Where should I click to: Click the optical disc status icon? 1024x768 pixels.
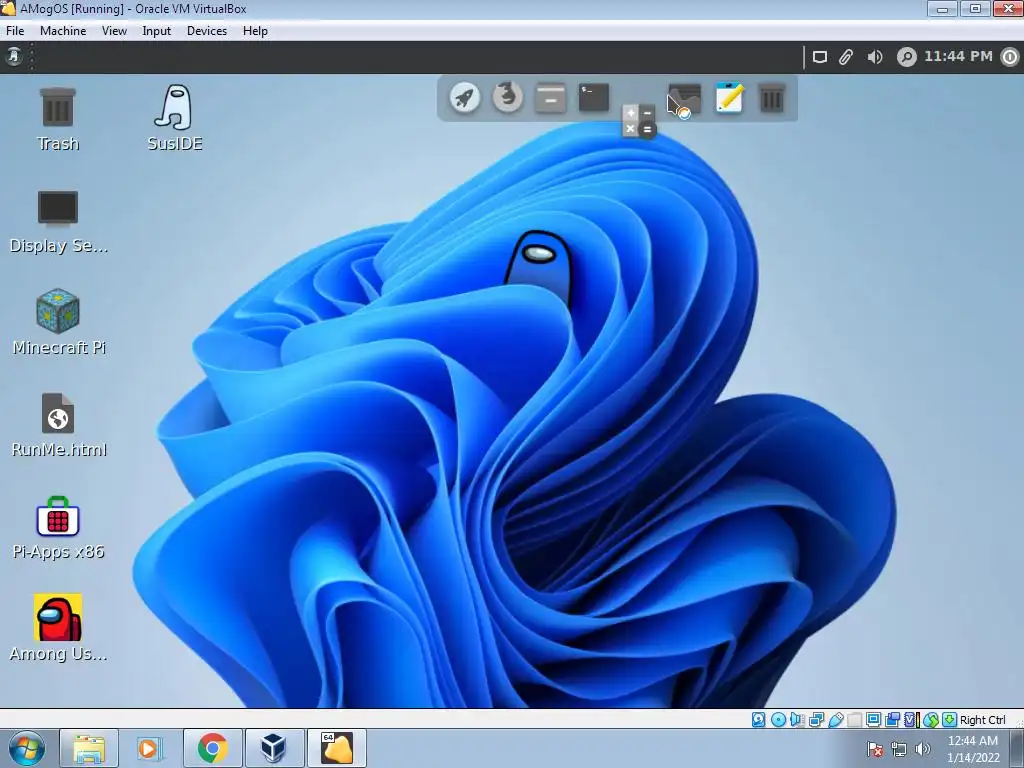[778, 720]
